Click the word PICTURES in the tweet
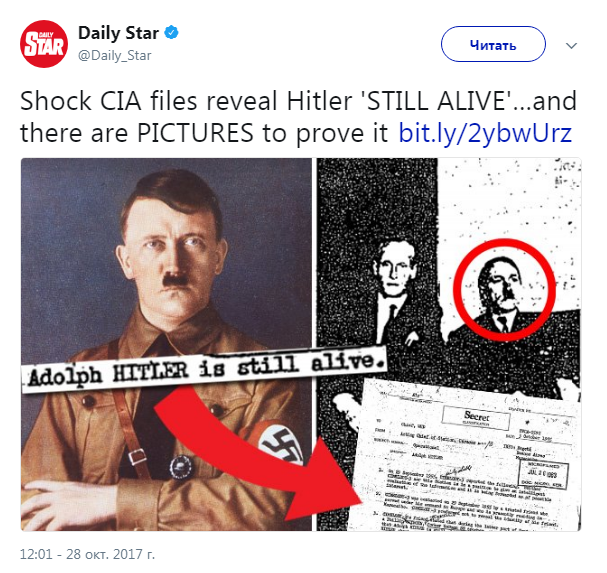This screenshot has height=573, width=607. [195, 133]
